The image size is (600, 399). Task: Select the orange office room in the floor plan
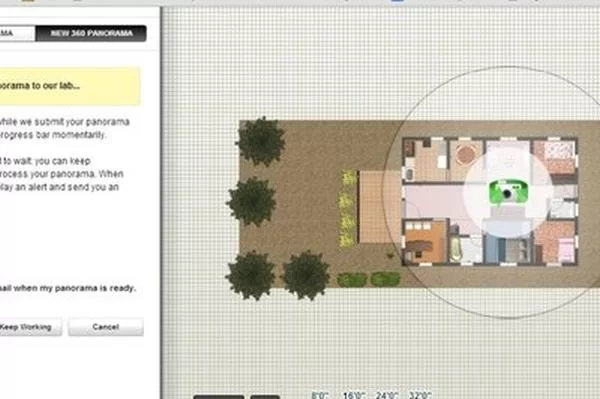pos(426,241)
